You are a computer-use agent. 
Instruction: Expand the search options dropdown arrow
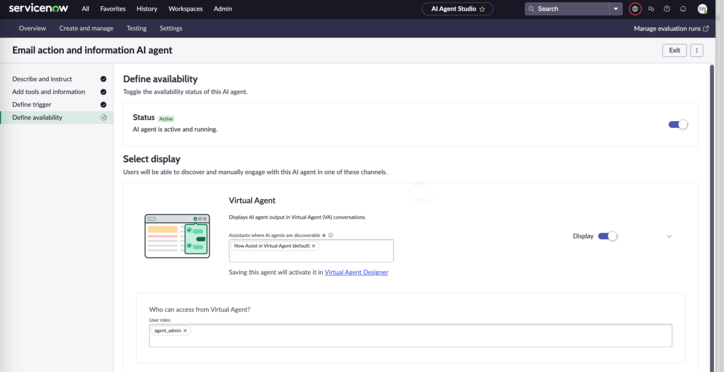pyautogui.click(x=615, y=9)
